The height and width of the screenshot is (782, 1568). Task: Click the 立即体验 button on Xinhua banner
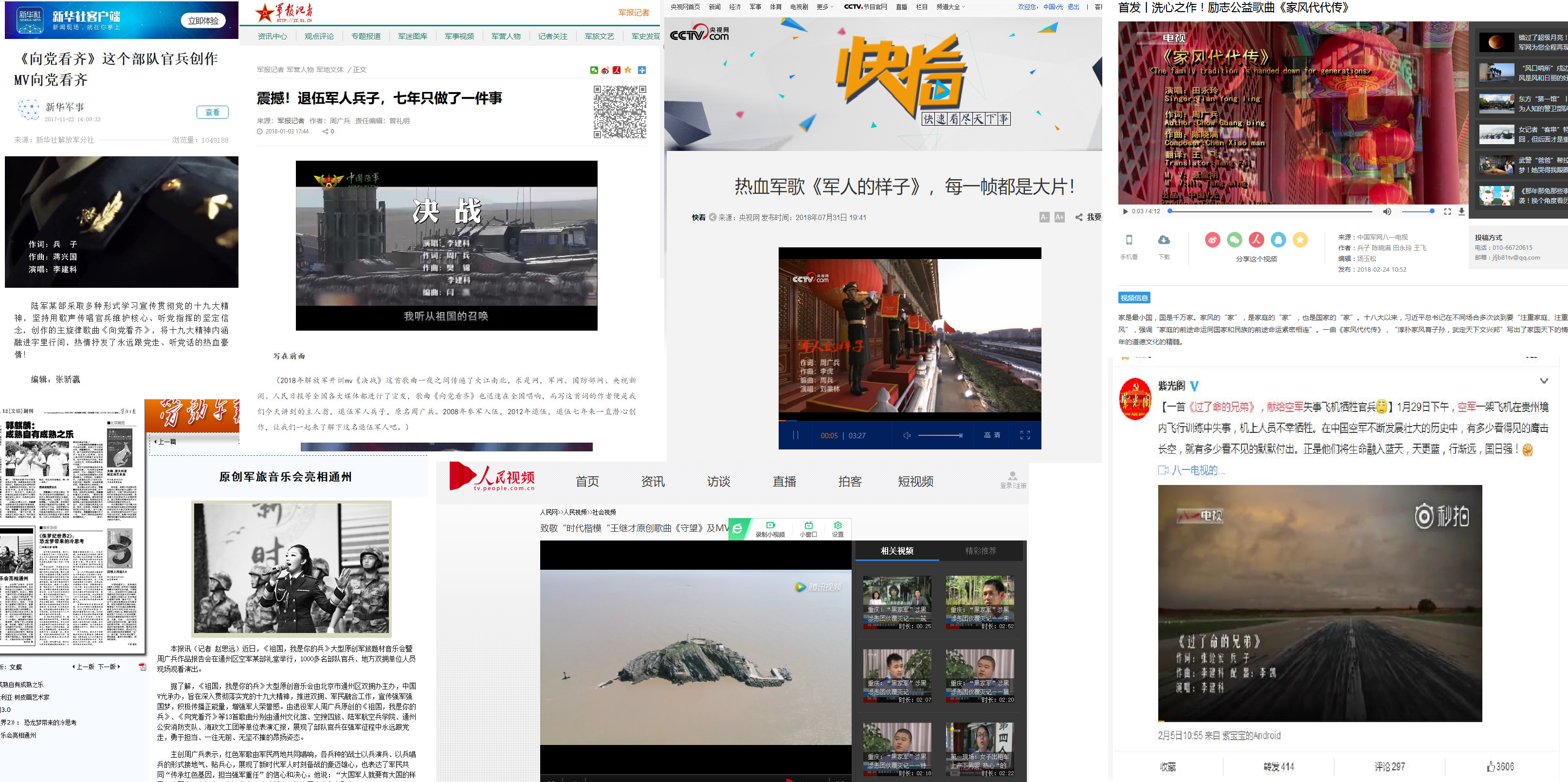coord(203,21)
